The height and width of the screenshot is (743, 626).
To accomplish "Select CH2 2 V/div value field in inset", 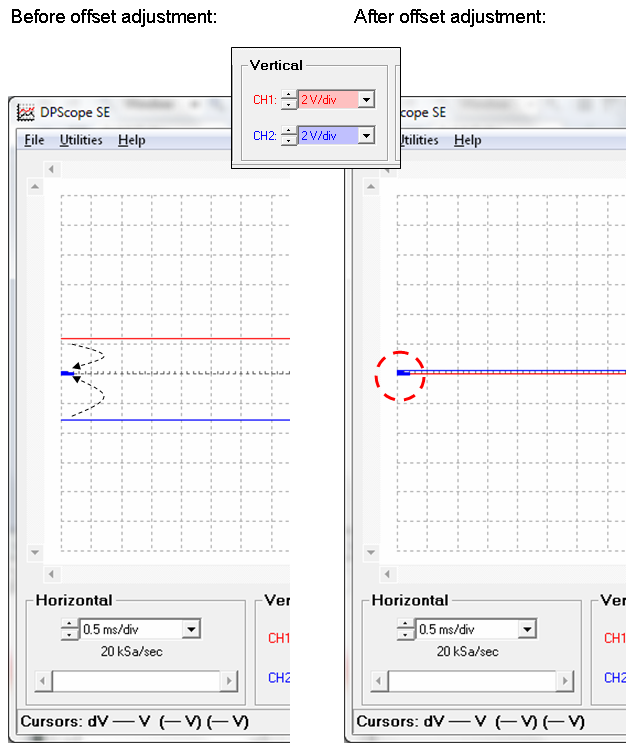I will [x=328, y=136].
